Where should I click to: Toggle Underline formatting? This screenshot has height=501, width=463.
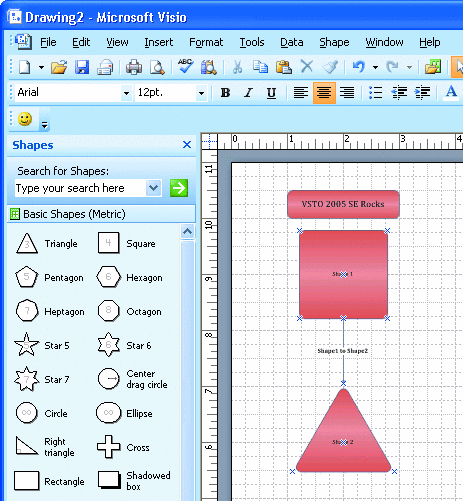click(x=271, y=93)
